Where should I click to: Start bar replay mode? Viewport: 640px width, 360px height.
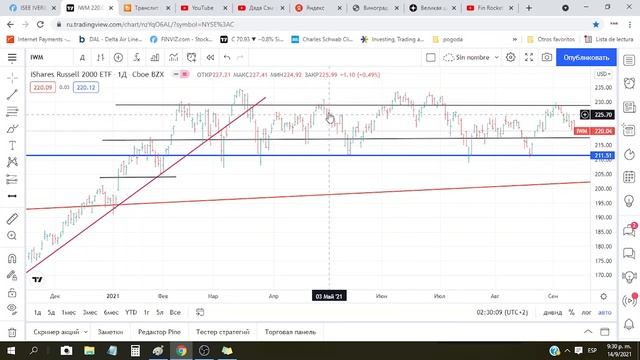point(210,58)
